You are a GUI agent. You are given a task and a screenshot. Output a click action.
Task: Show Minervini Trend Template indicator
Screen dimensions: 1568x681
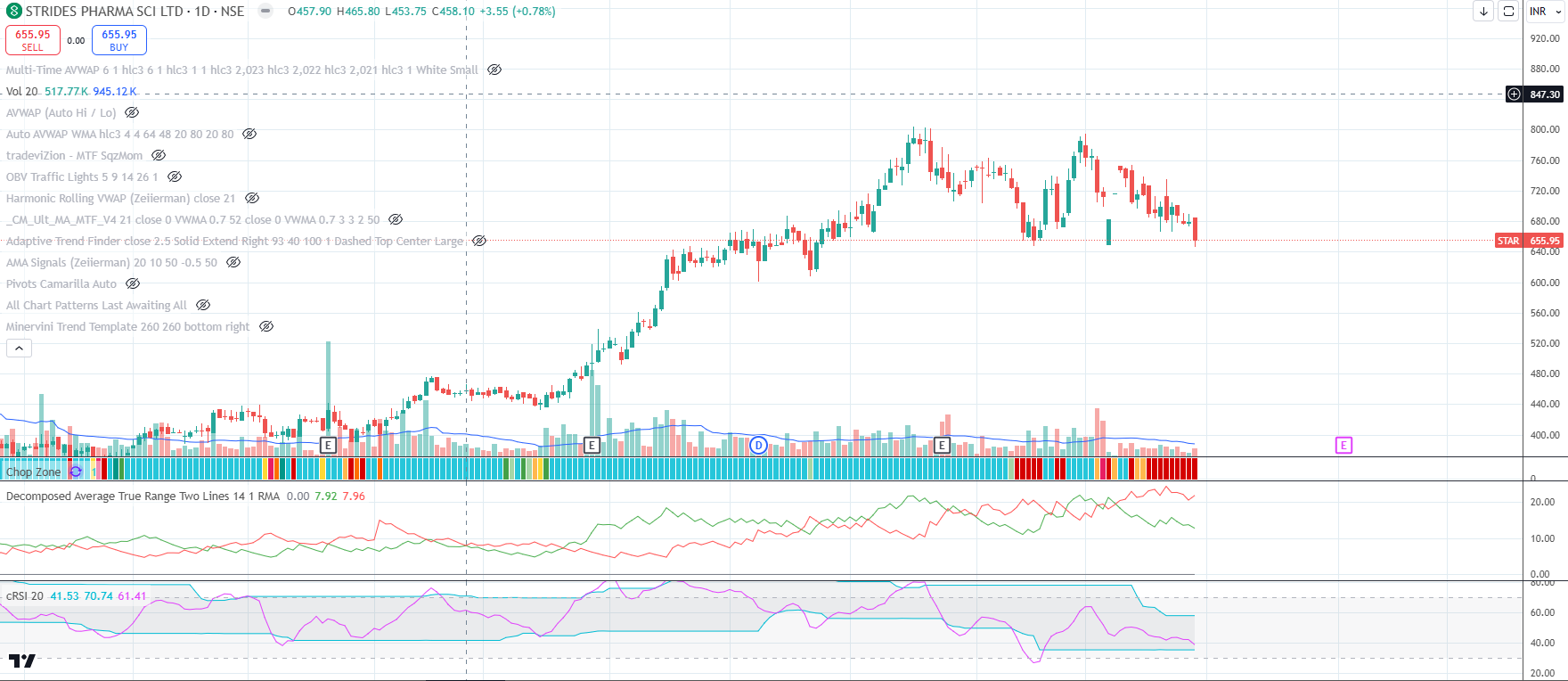click(x=265, y=326)
